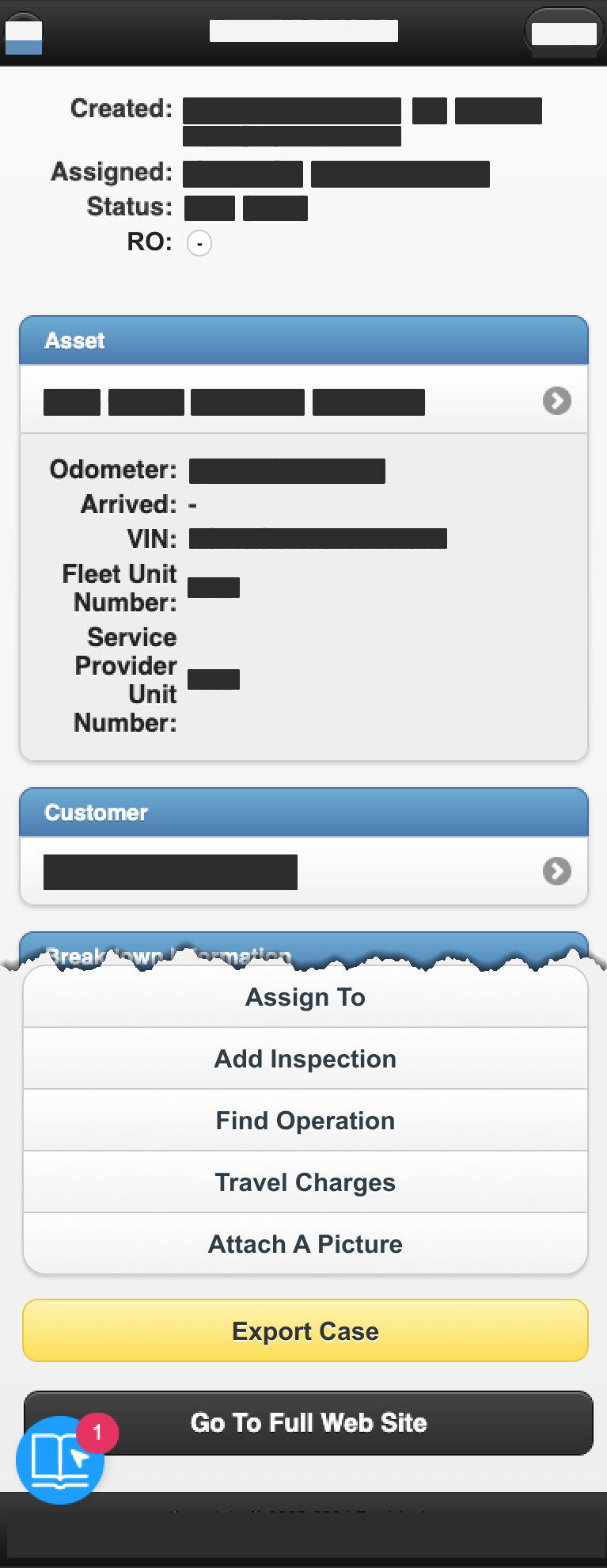
Task: Open the blue guide book widget
Action: point(60,1460)
